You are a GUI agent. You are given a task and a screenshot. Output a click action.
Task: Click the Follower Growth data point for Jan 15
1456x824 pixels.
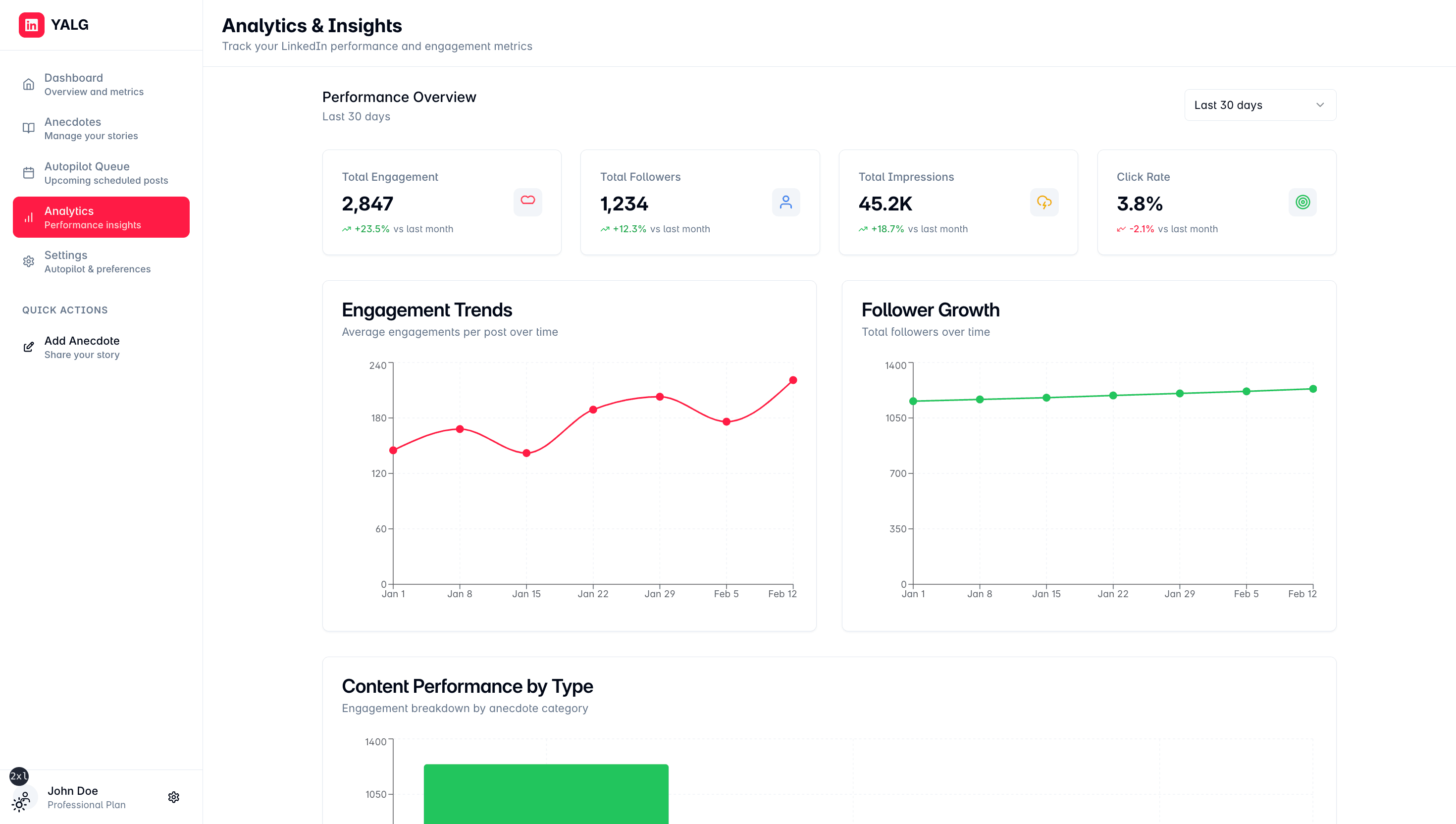pyautogui.click(x=1046, y=398)
